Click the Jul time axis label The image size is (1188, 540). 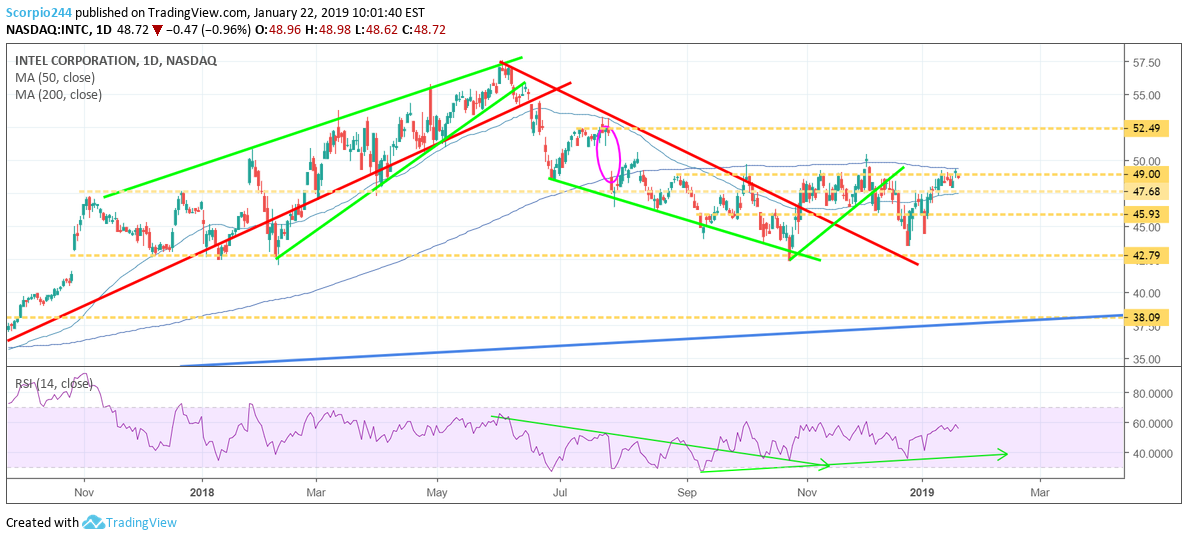560,492
